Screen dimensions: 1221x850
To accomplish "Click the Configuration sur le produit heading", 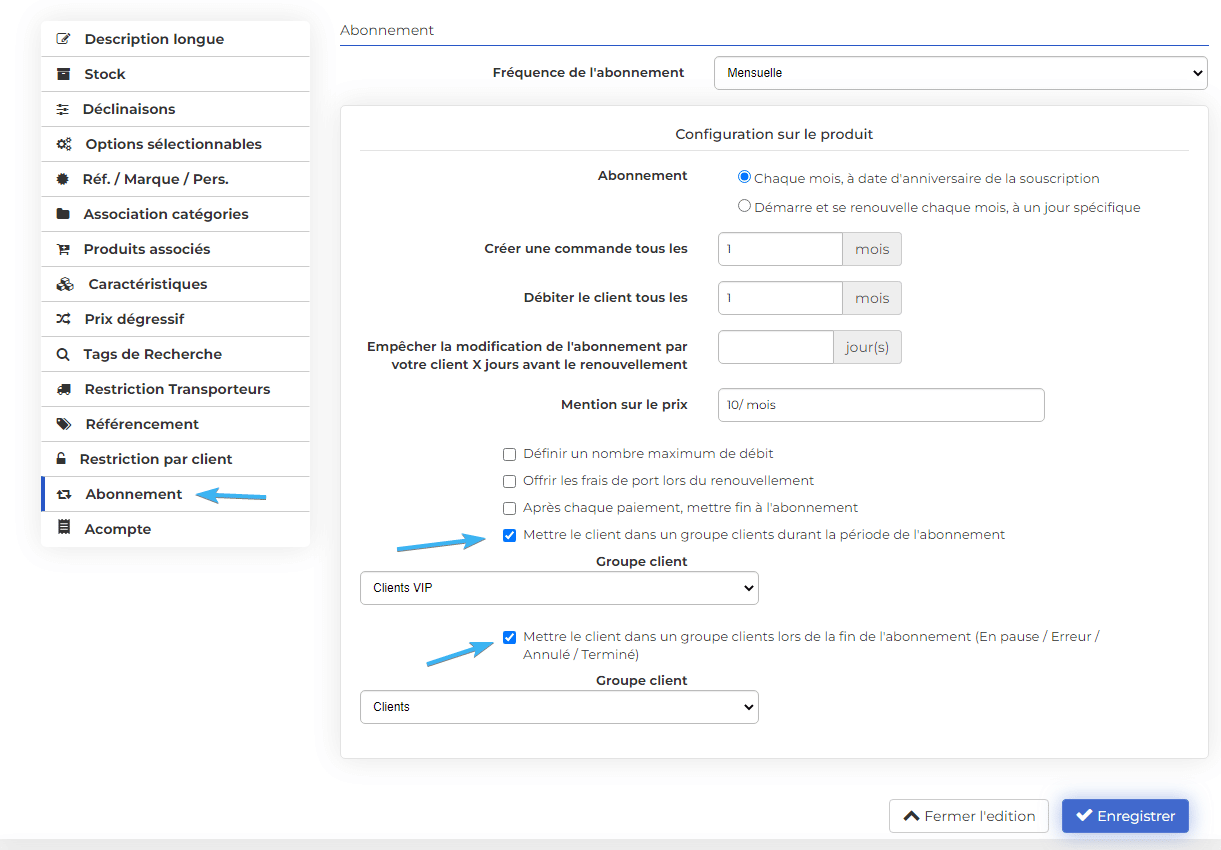I will [x=774, y=134].
